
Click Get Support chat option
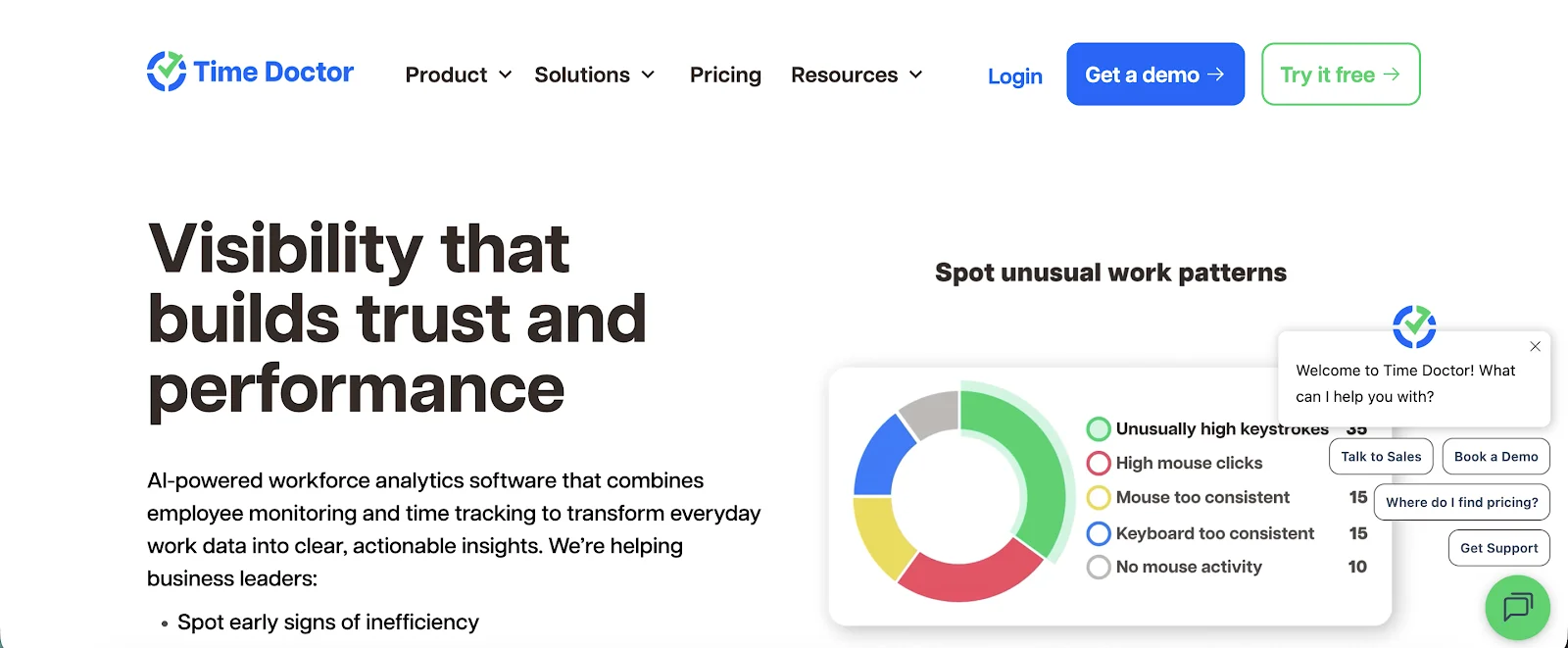click(x=1498, y=548)
